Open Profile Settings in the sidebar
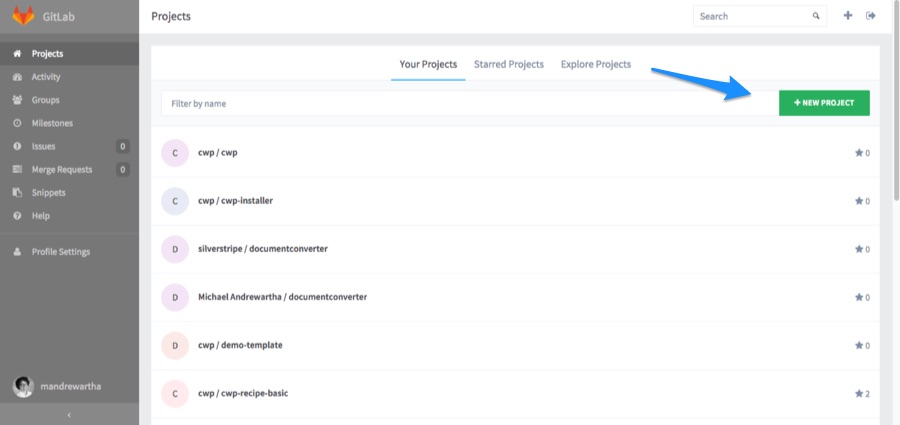The width and height of the screenshot is (900, 425). coord(69,252)
